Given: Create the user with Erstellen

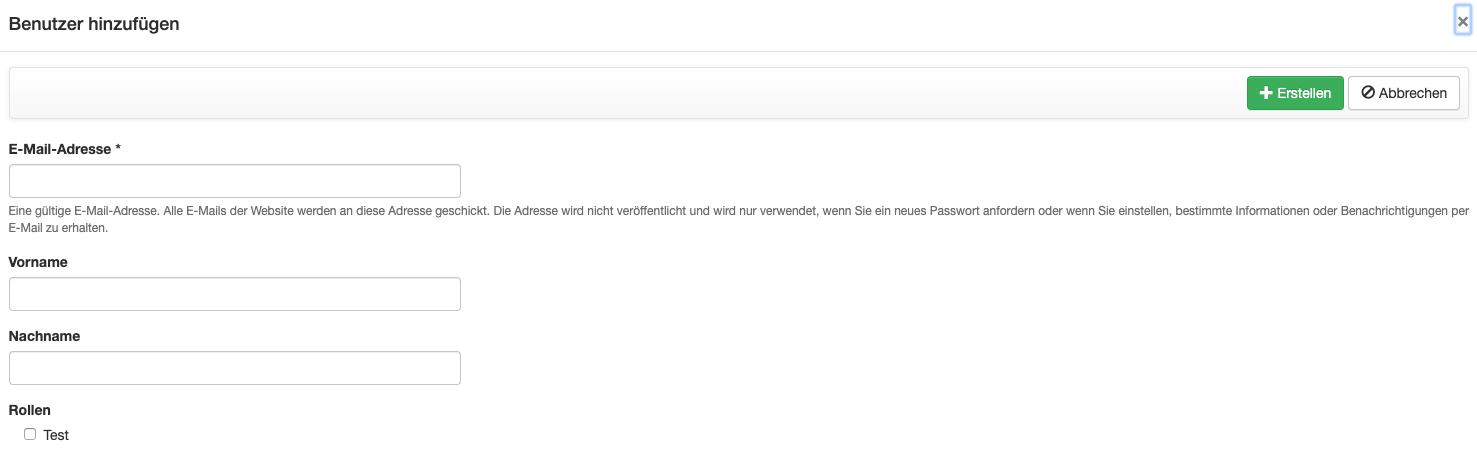Looking at the screenshot, I should coord(1295,93).
